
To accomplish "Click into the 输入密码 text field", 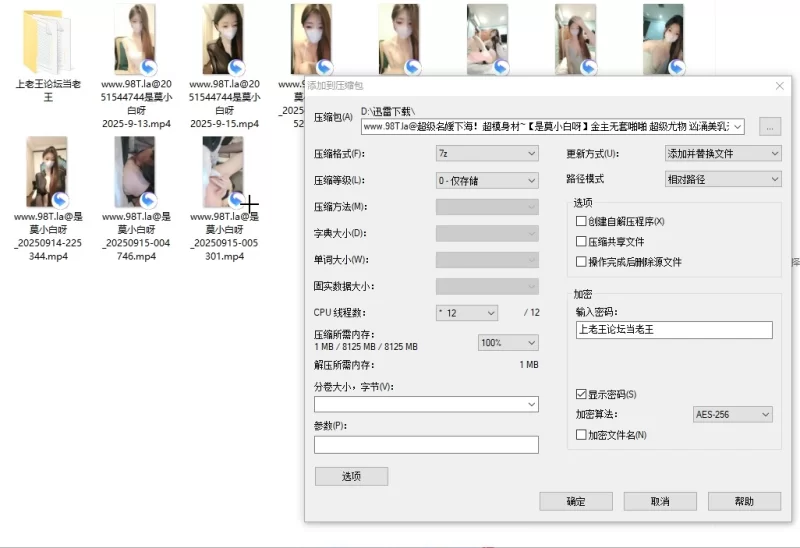I will coord(674,329).
